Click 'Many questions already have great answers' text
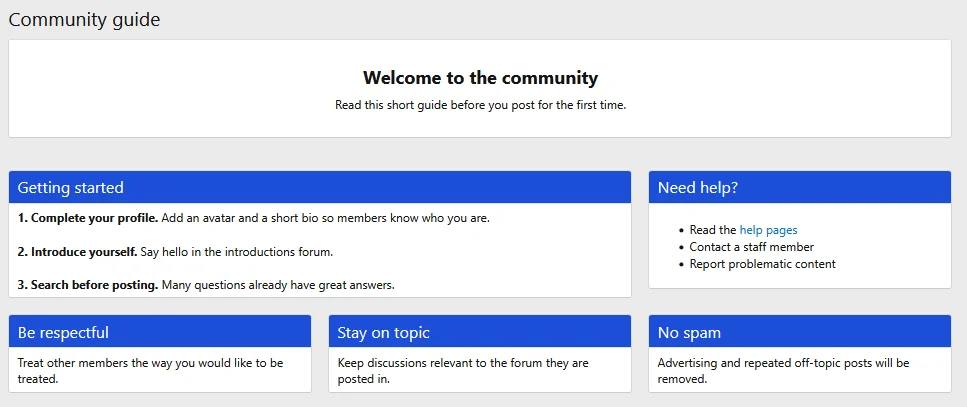This screenshot has height=407, width=967. pos(278,286)
